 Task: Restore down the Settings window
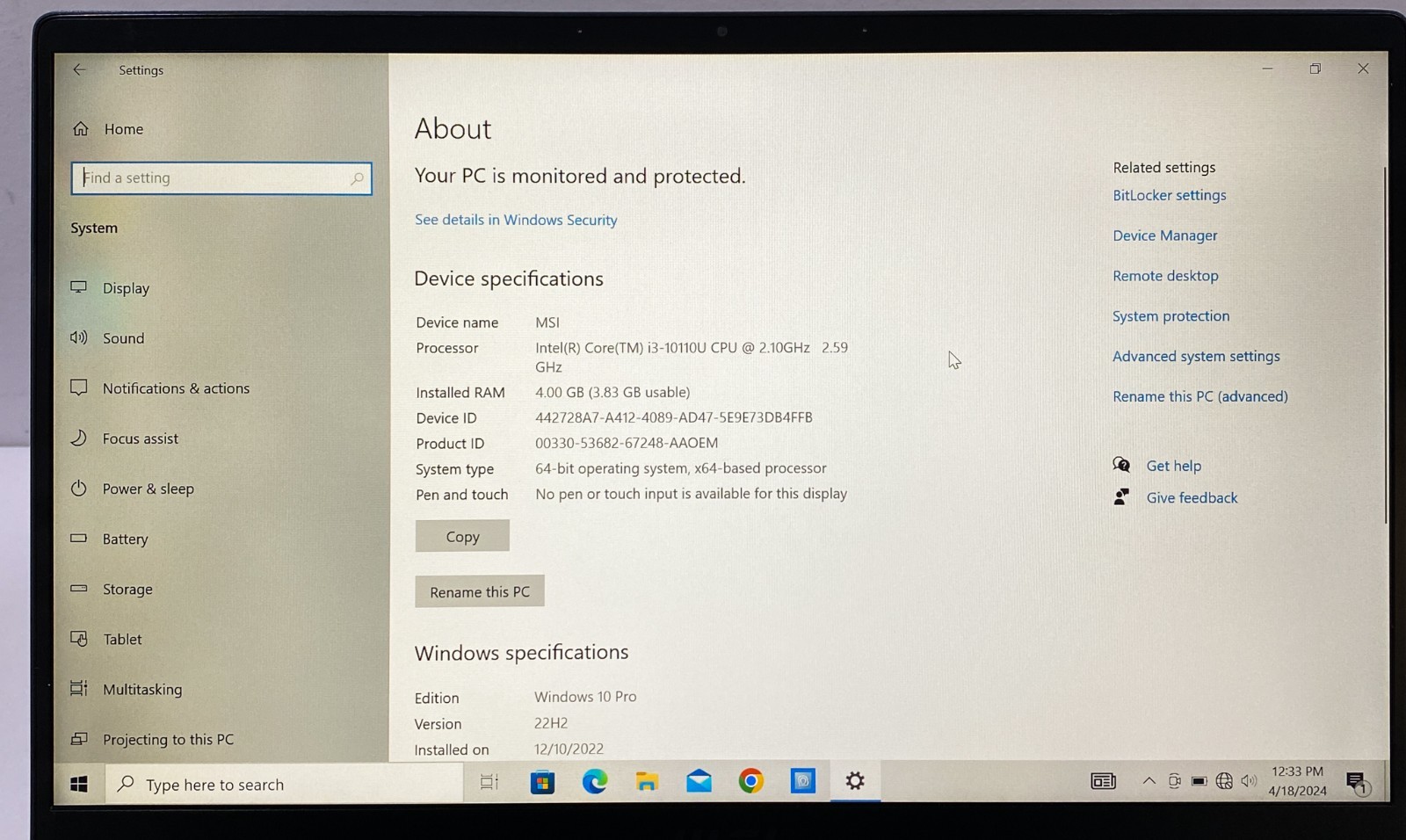tap(1315, 69)
